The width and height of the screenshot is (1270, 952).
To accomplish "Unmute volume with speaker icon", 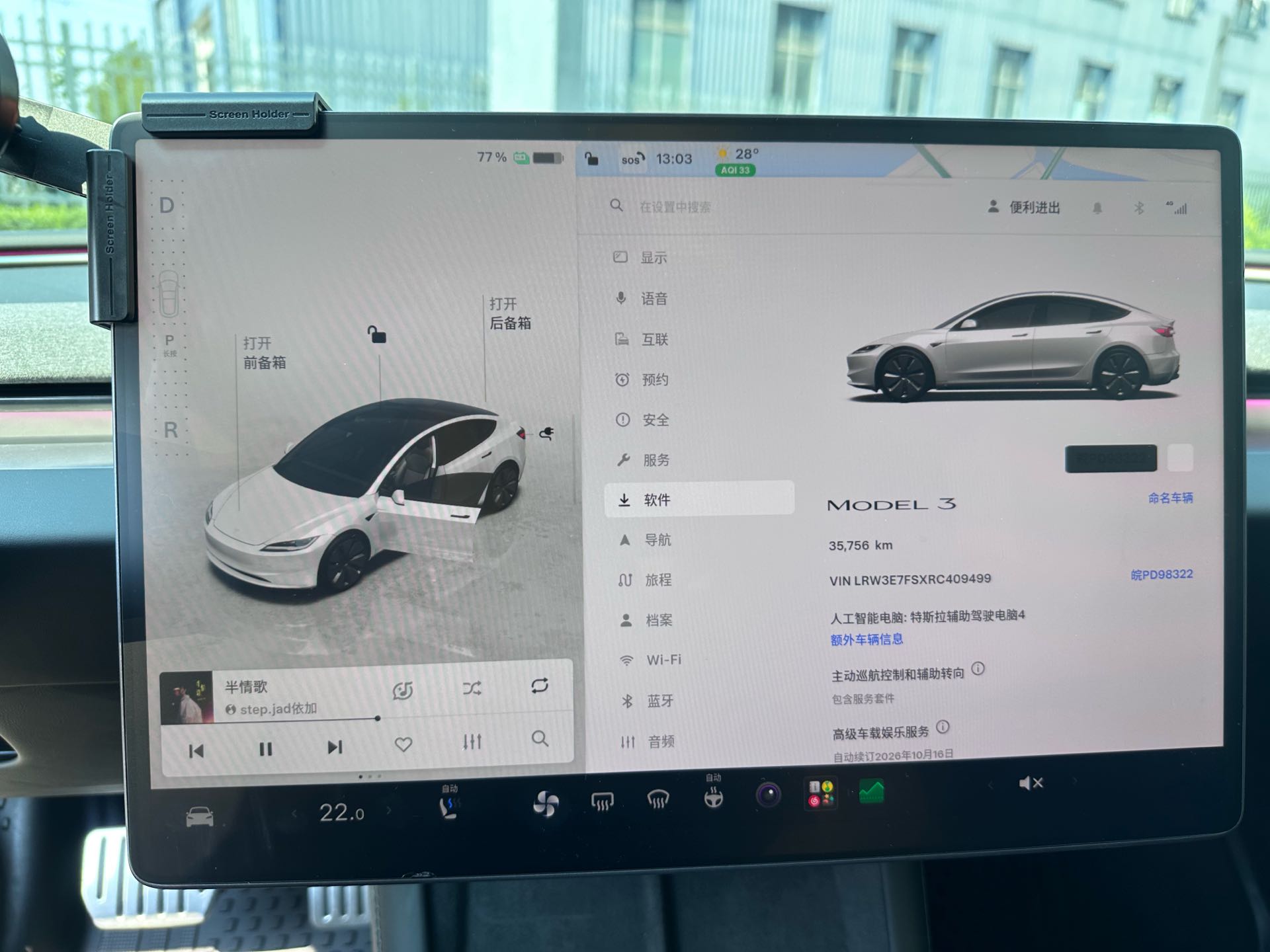I will tap(1031, 783).
